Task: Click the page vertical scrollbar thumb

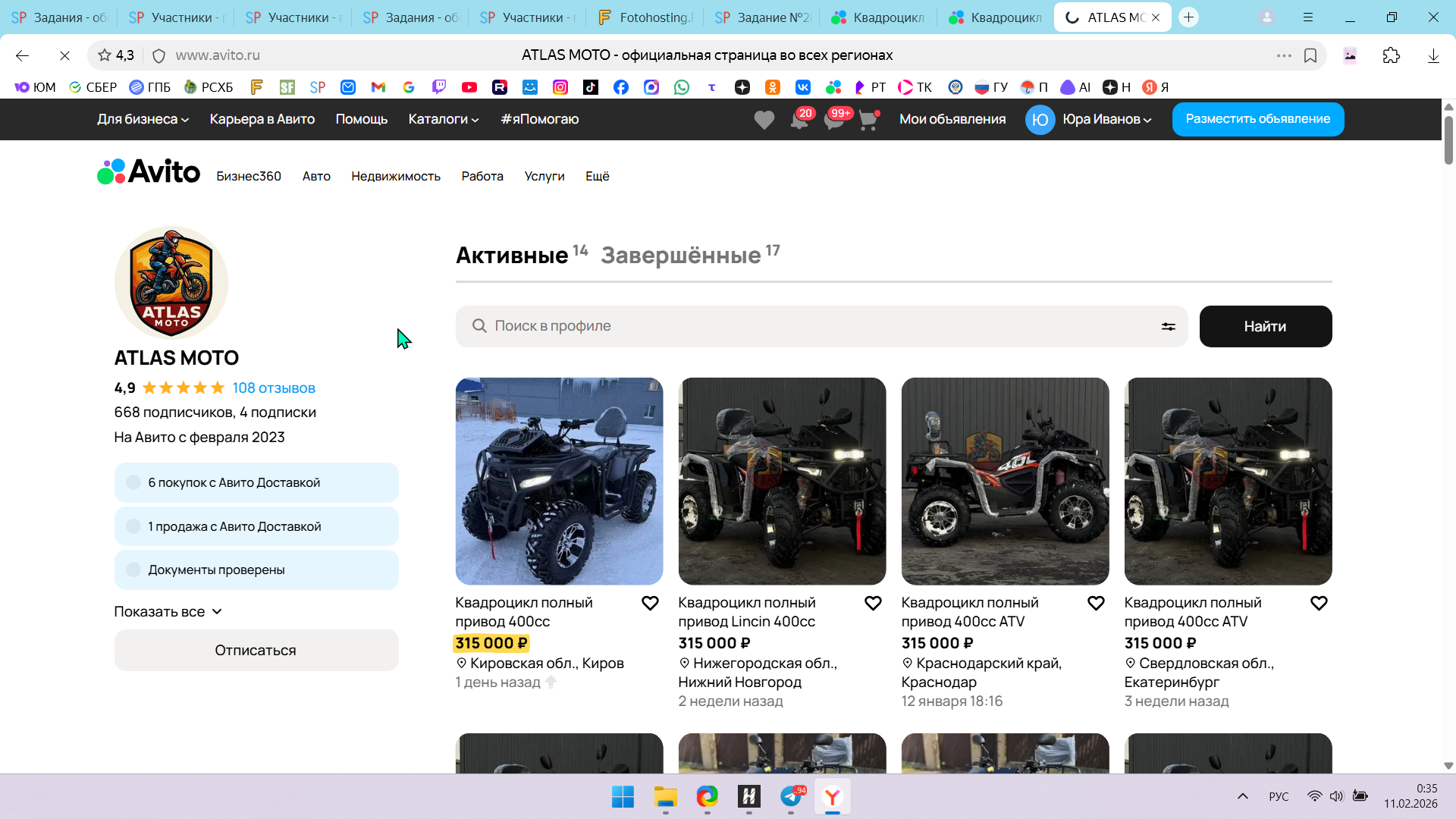Action: pyautogui.click(x=1448, y=140)
